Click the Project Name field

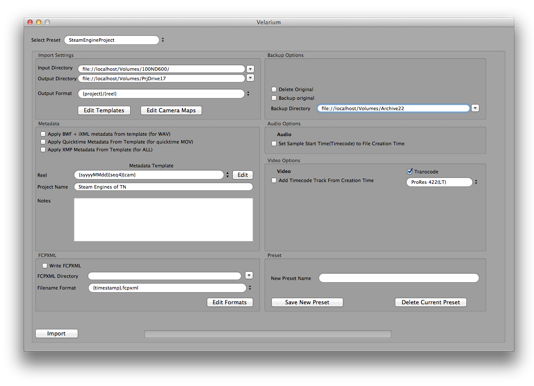(x=163, y=187)
